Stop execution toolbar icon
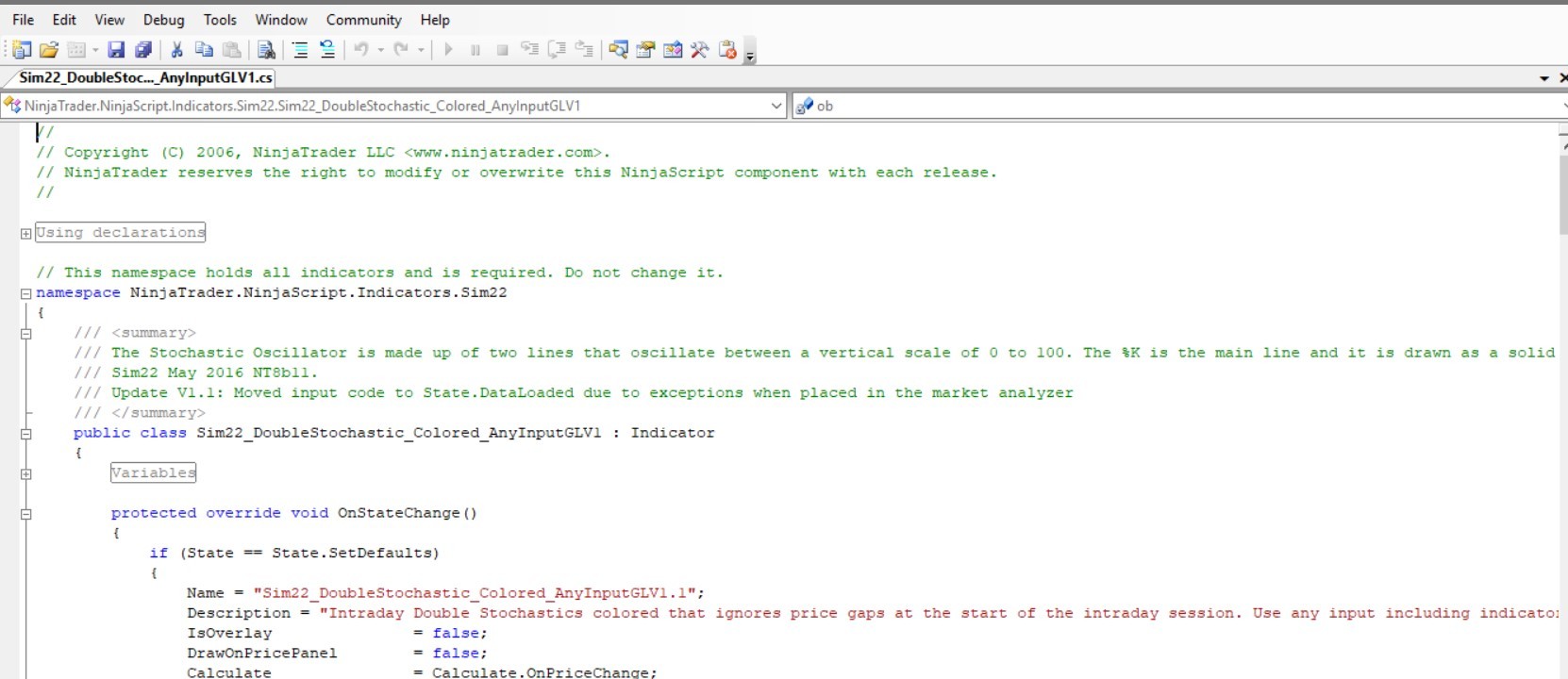This screenshot has height=679, width=1568. click(503, 50)
